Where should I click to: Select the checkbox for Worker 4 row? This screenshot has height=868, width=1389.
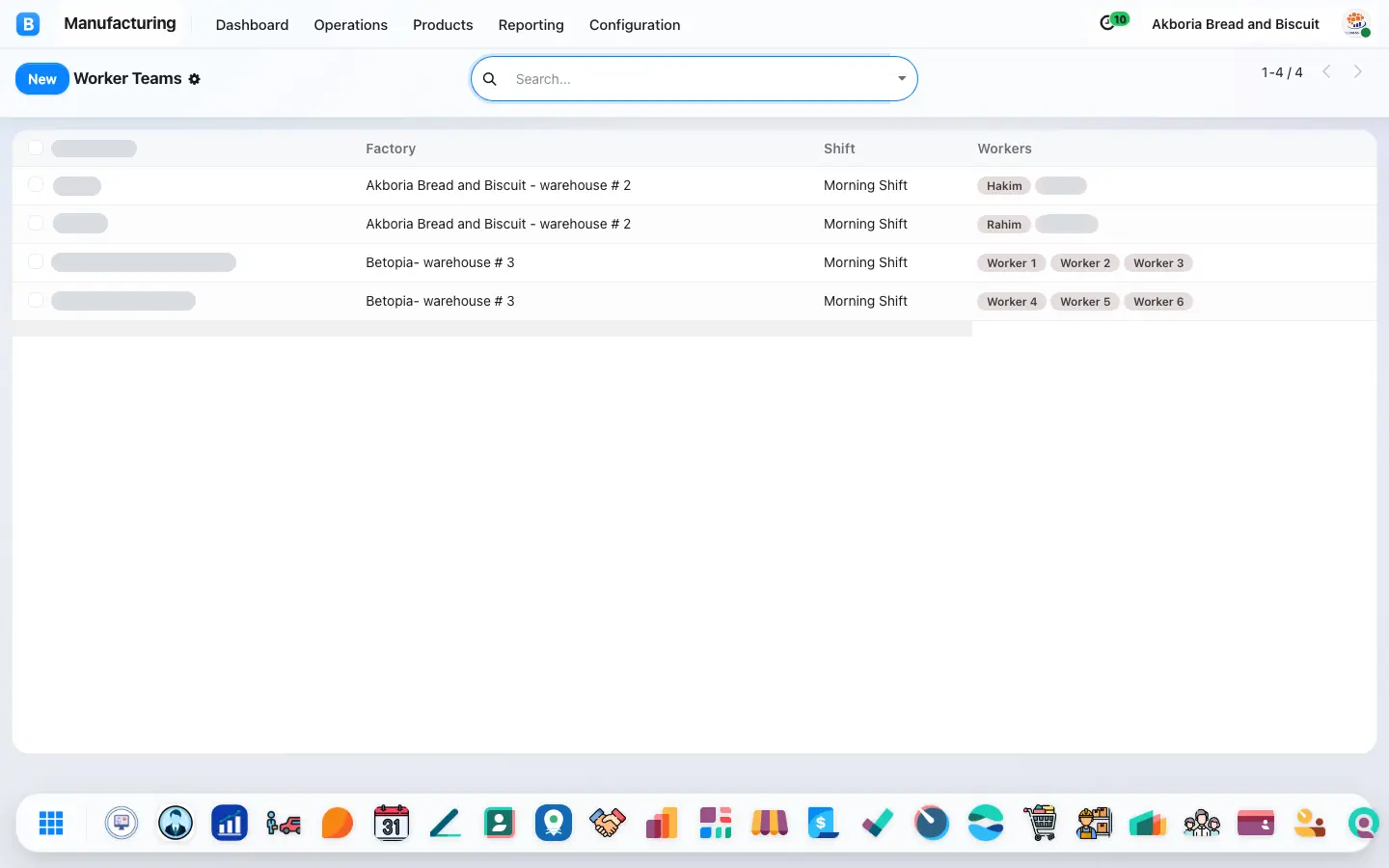[36, 300]
